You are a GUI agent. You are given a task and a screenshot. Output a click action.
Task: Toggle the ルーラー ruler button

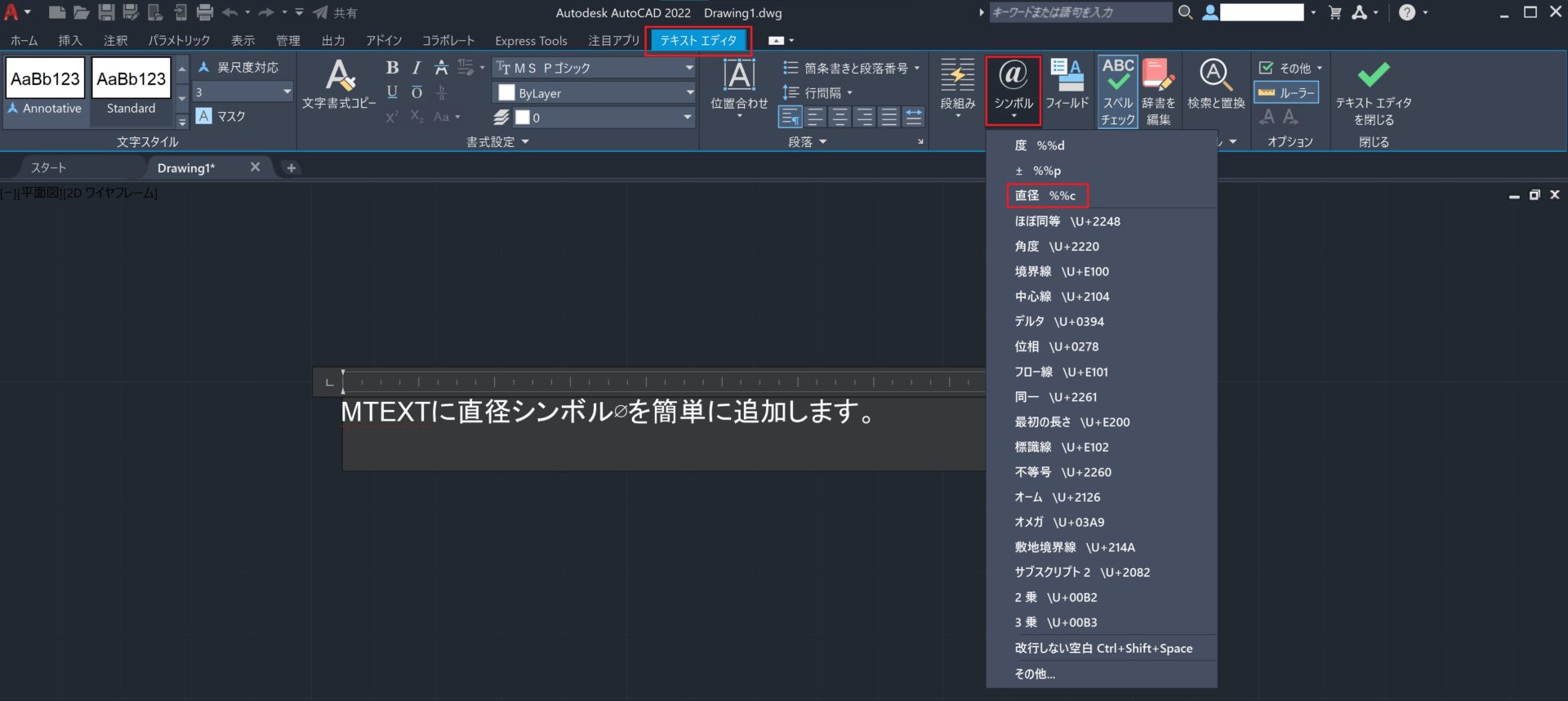(1286, 93)
